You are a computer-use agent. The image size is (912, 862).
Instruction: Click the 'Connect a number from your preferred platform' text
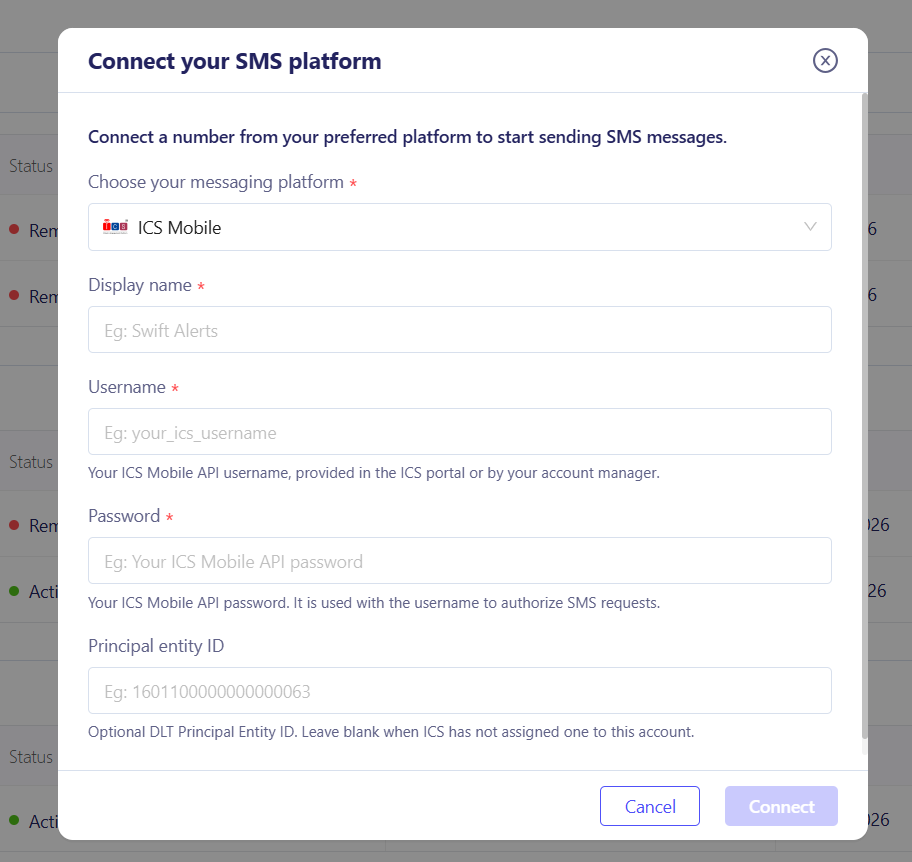(x=407, y=137)
